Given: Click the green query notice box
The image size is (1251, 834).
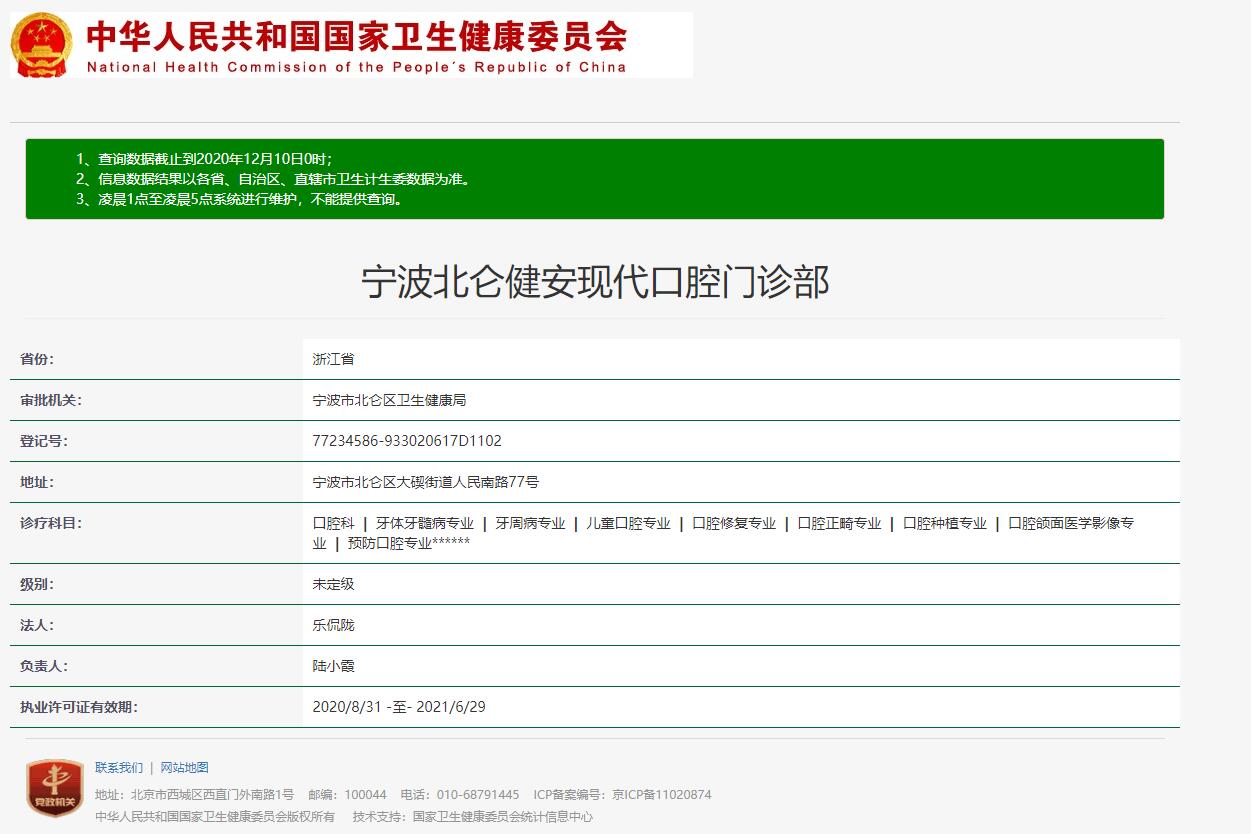Looking at the screenshot, I should pyautogui.click(x=594, y=179).
